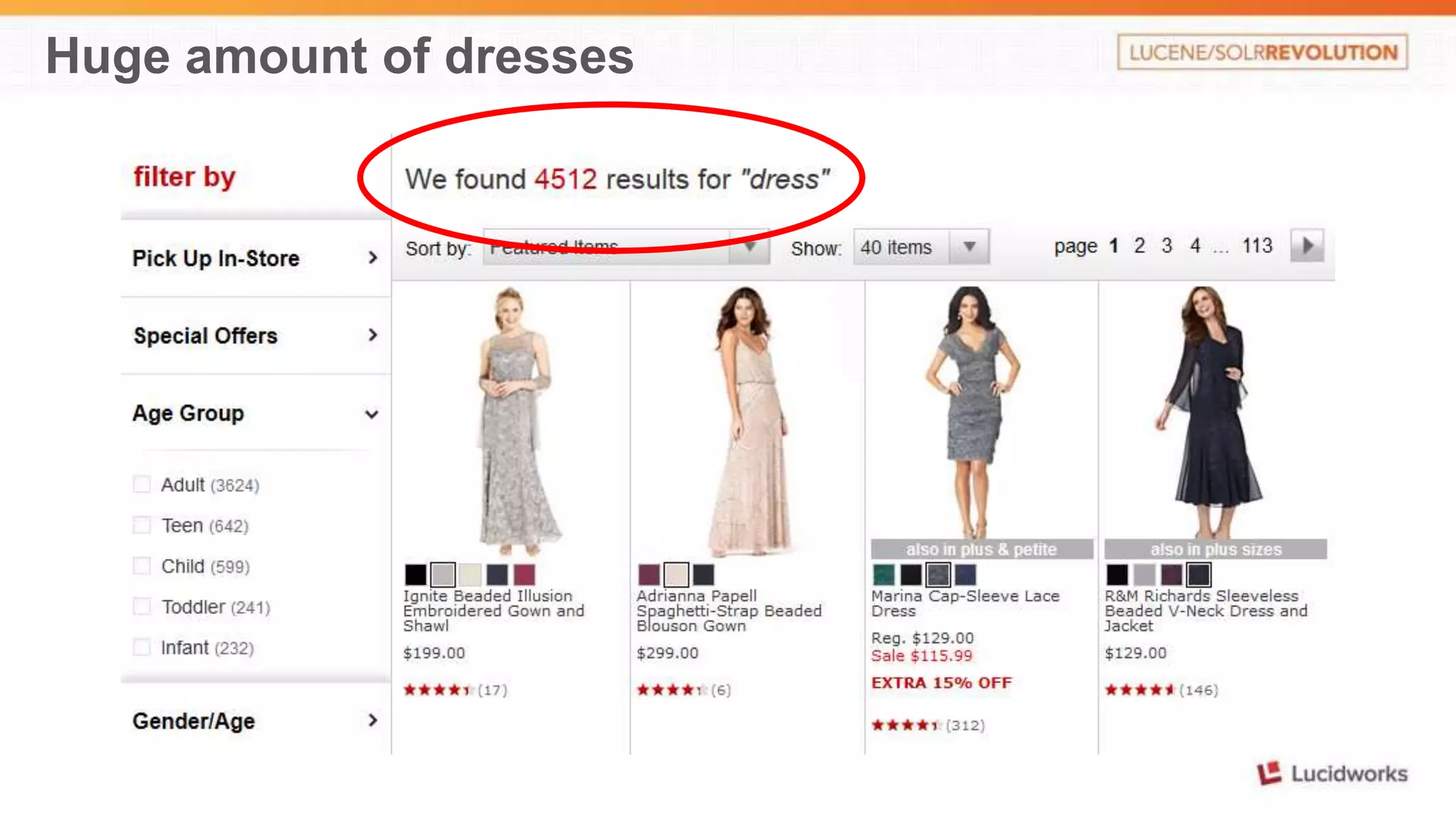Click the (312) review count
The width and height of the screenshot is (1456, 819).
pyautogui.click(x=965, y=725)
